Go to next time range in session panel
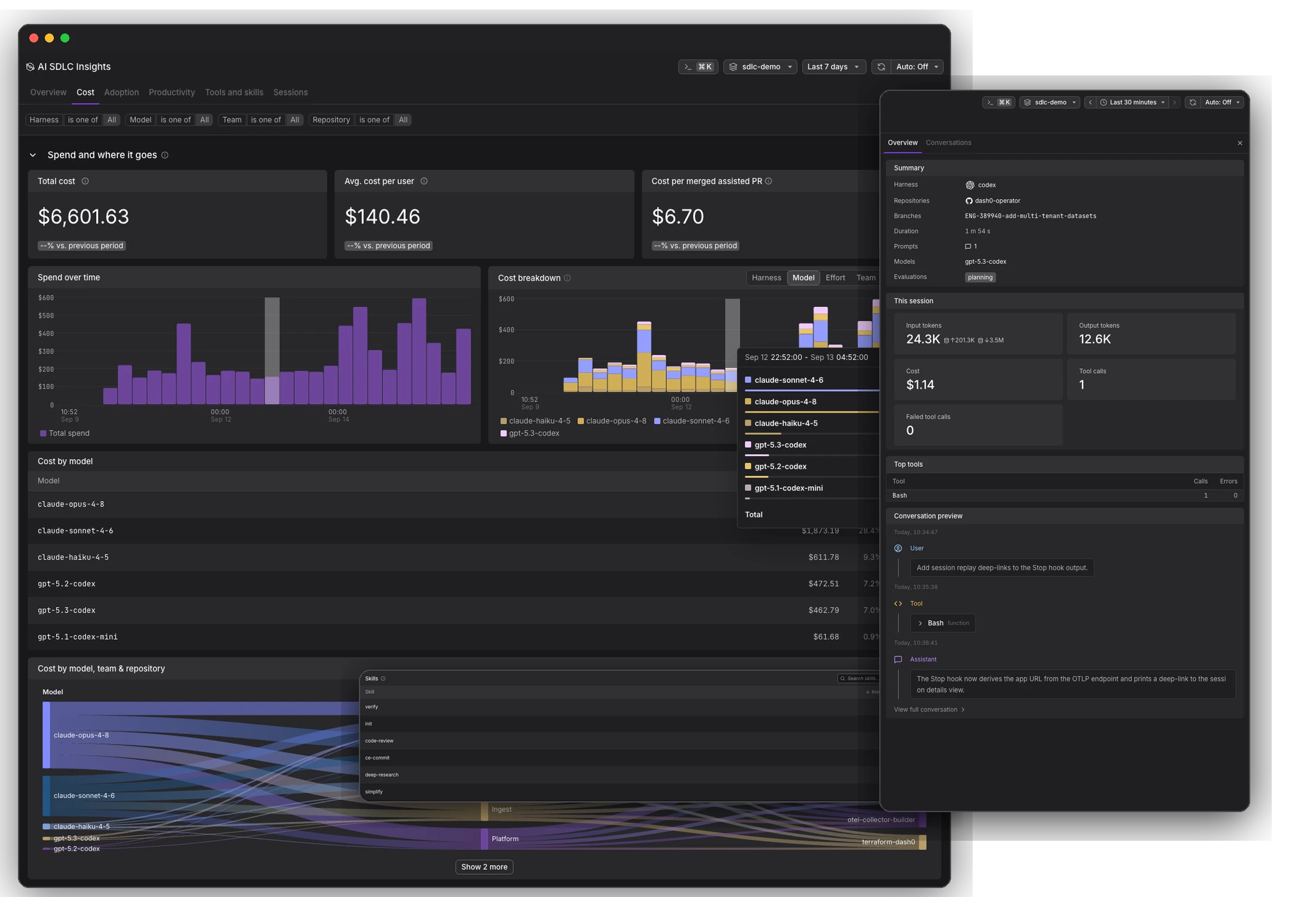 (x=1175, y=102)
